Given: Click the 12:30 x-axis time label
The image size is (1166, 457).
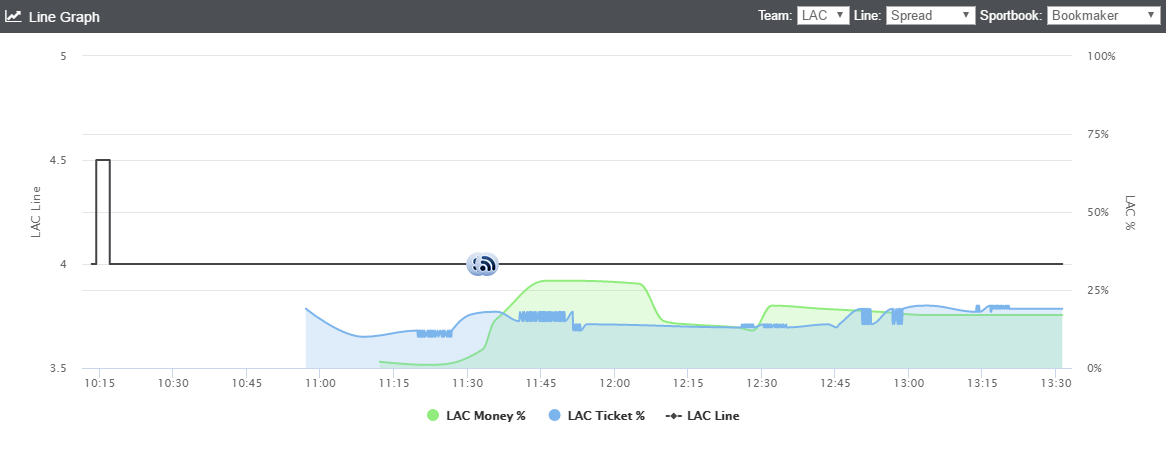Looking at the screenshot, I should pyautogui.click(x=761, y=383).
